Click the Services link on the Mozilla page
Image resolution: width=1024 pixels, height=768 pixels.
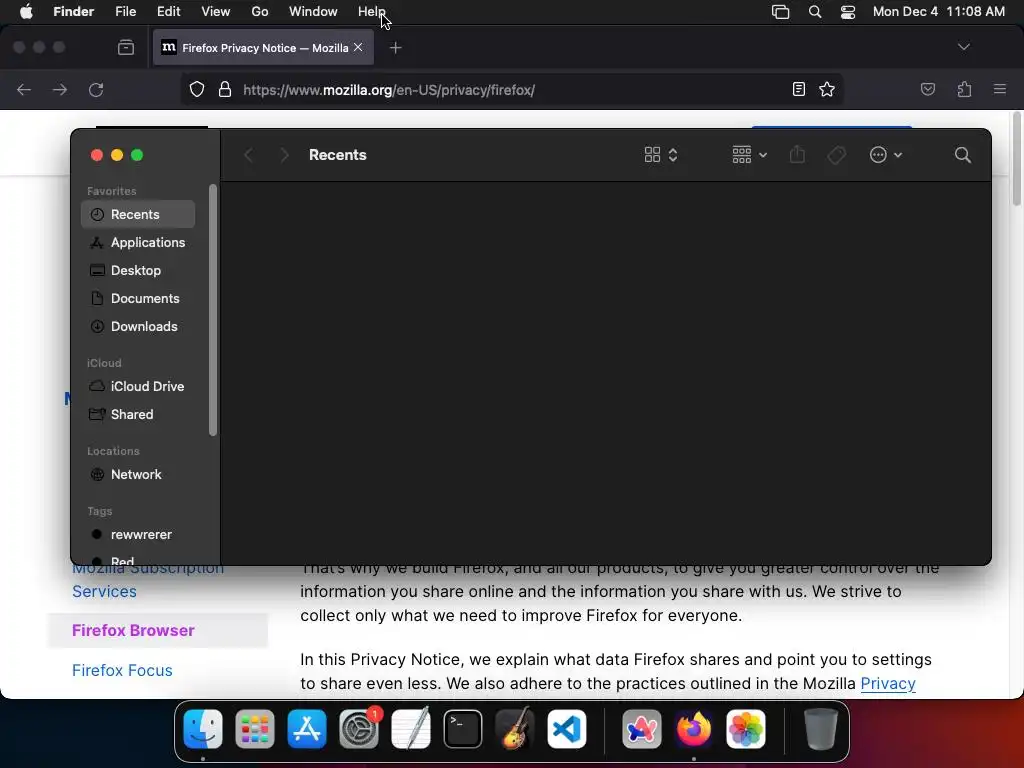point(104,591)
